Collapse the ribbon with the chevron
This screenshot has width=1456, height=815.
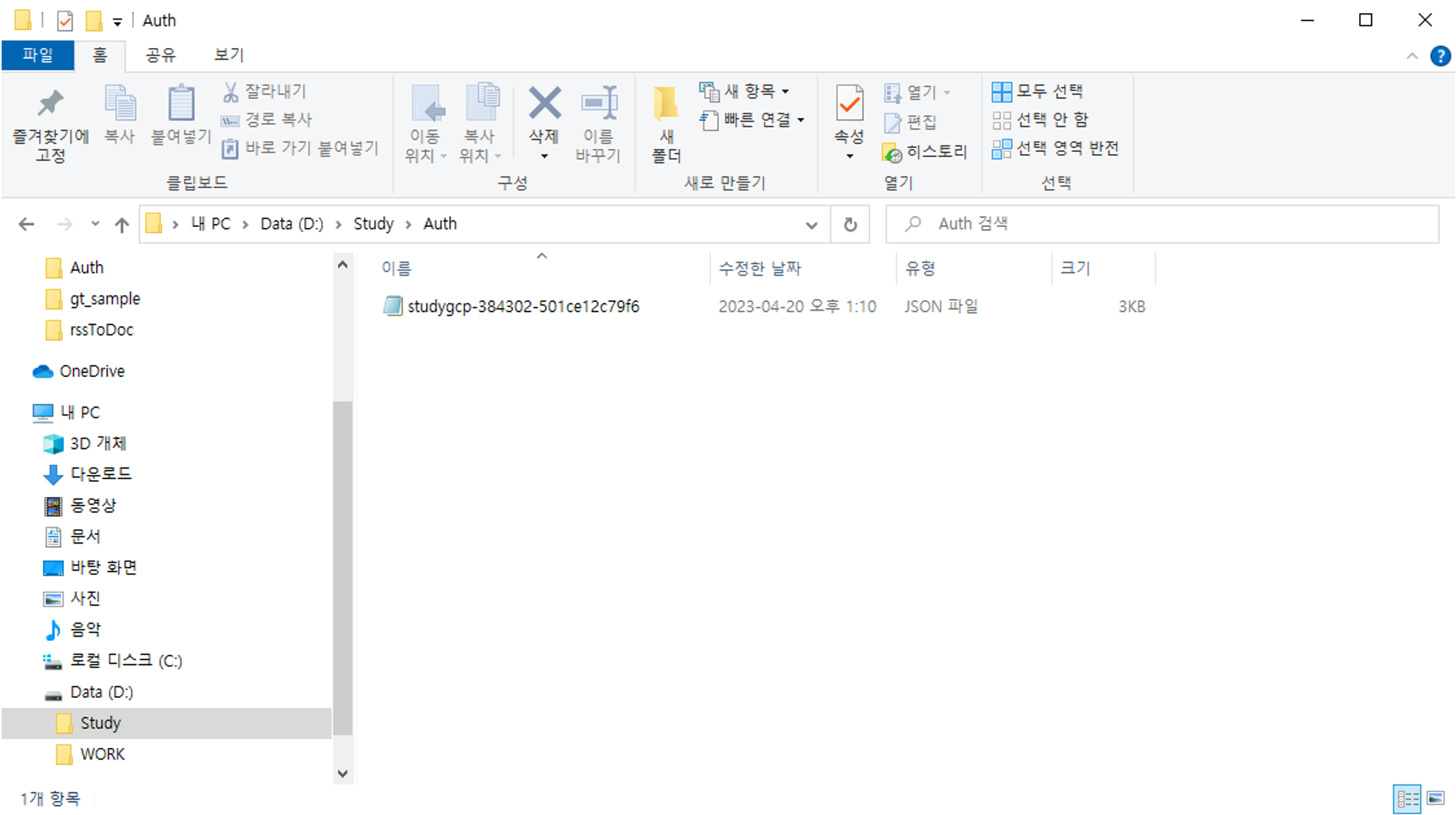tap(1412, 56)
